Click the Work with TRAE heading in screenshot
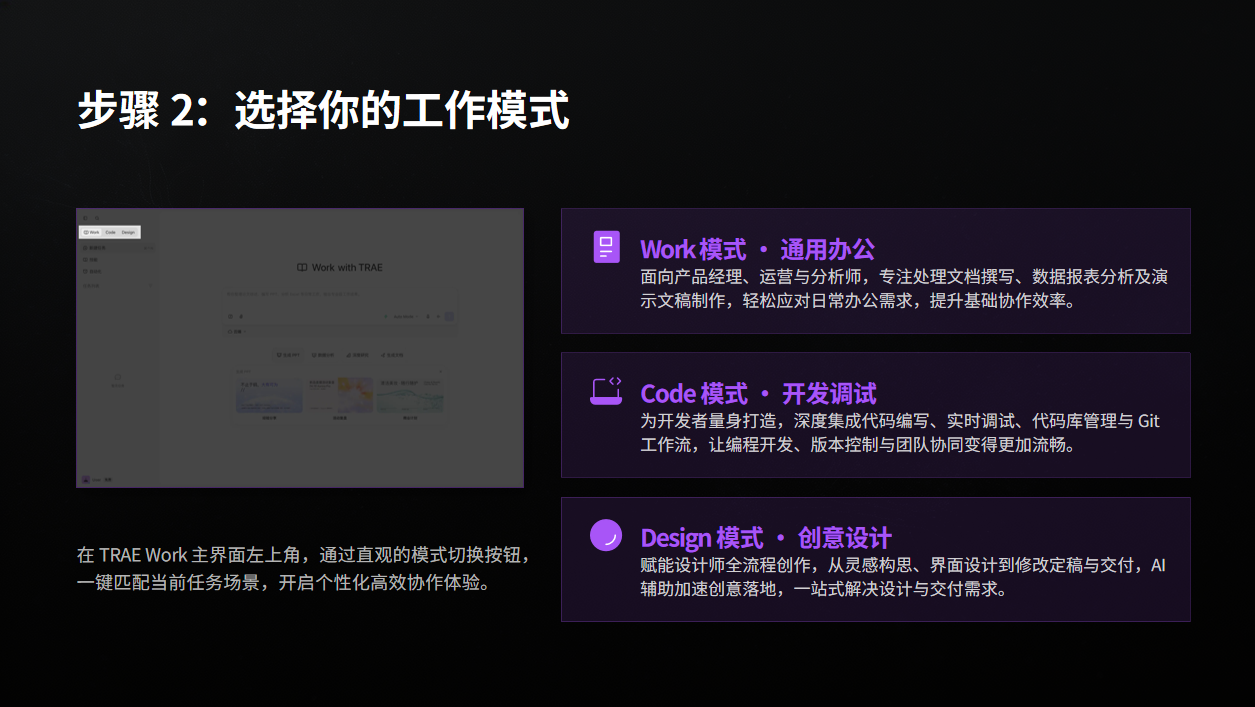 tap(347, 267)
